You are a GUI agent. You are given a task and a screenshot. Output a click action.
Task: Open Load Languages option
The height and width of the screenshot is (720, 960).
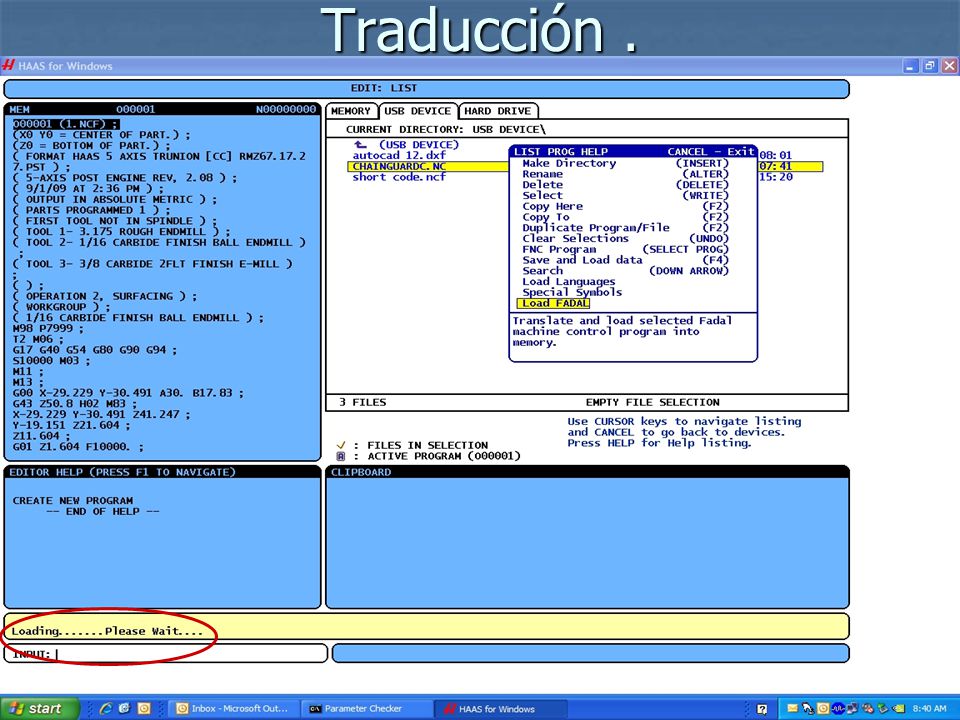(569, 282)
